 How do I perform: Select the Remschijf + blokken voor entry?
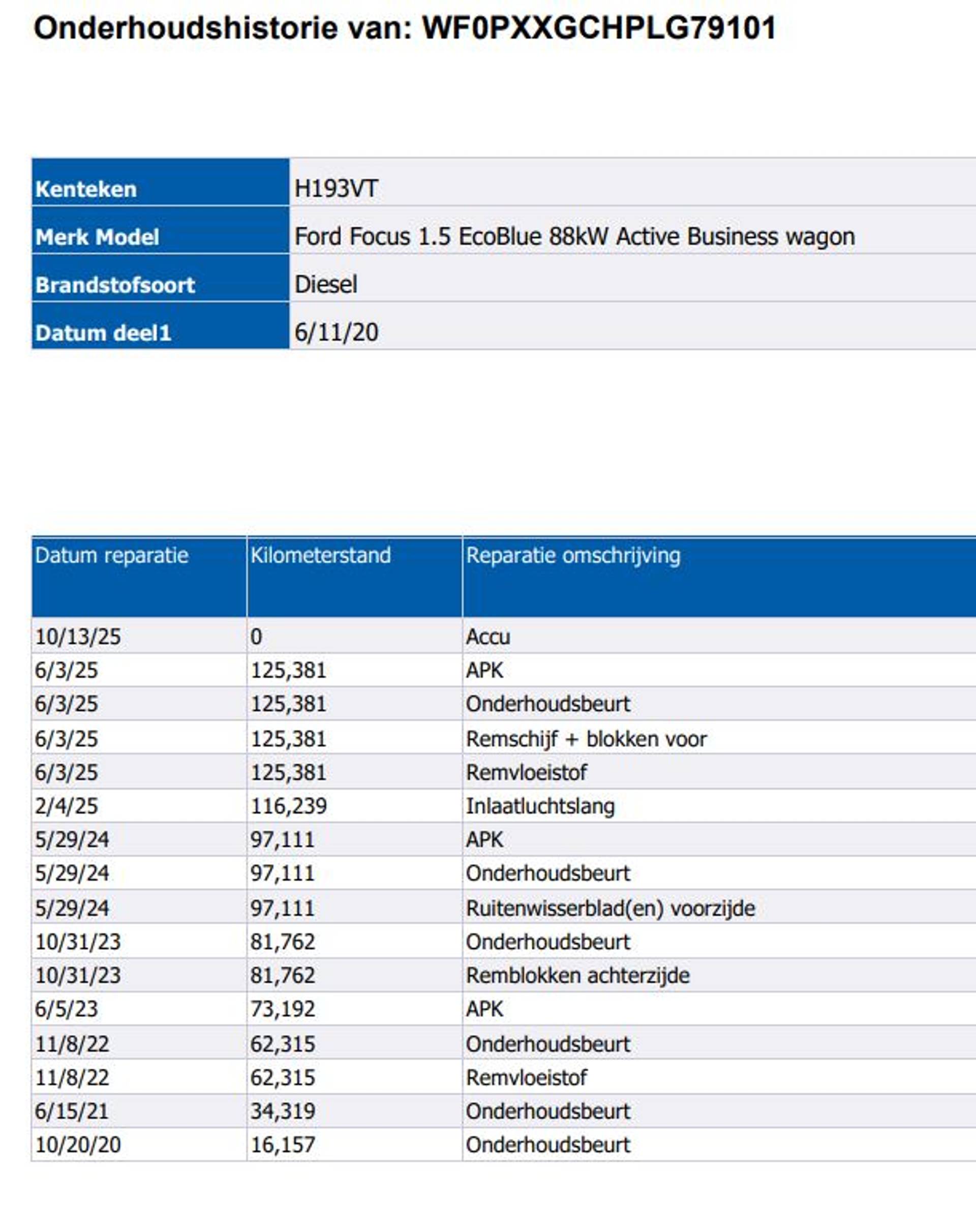(586, 739)
